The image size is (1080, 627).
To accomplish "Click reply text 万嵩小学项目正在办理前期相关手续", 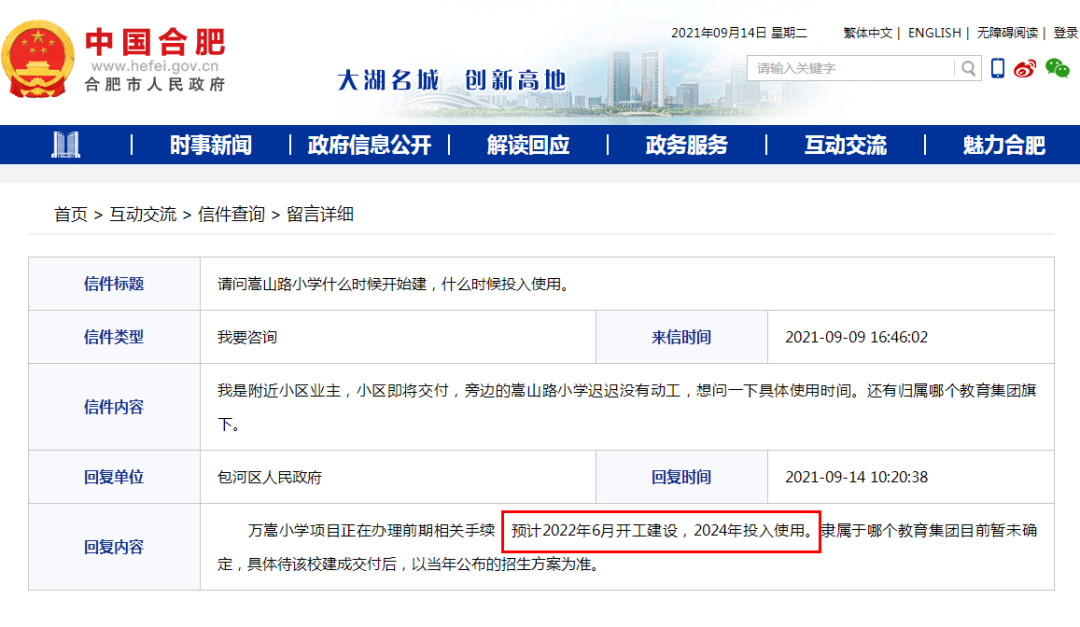I will pos(371,531).
